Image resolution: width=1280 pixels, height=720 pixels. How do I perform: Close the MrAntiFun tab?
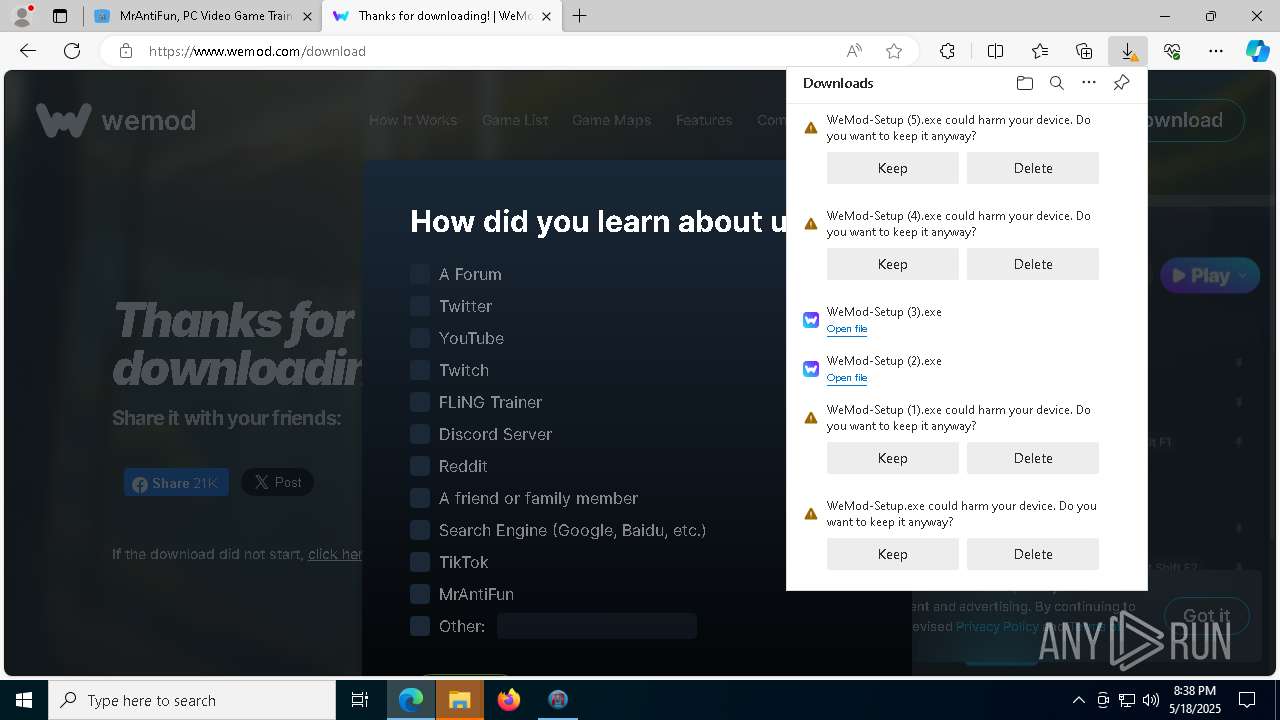coord(308,16)
